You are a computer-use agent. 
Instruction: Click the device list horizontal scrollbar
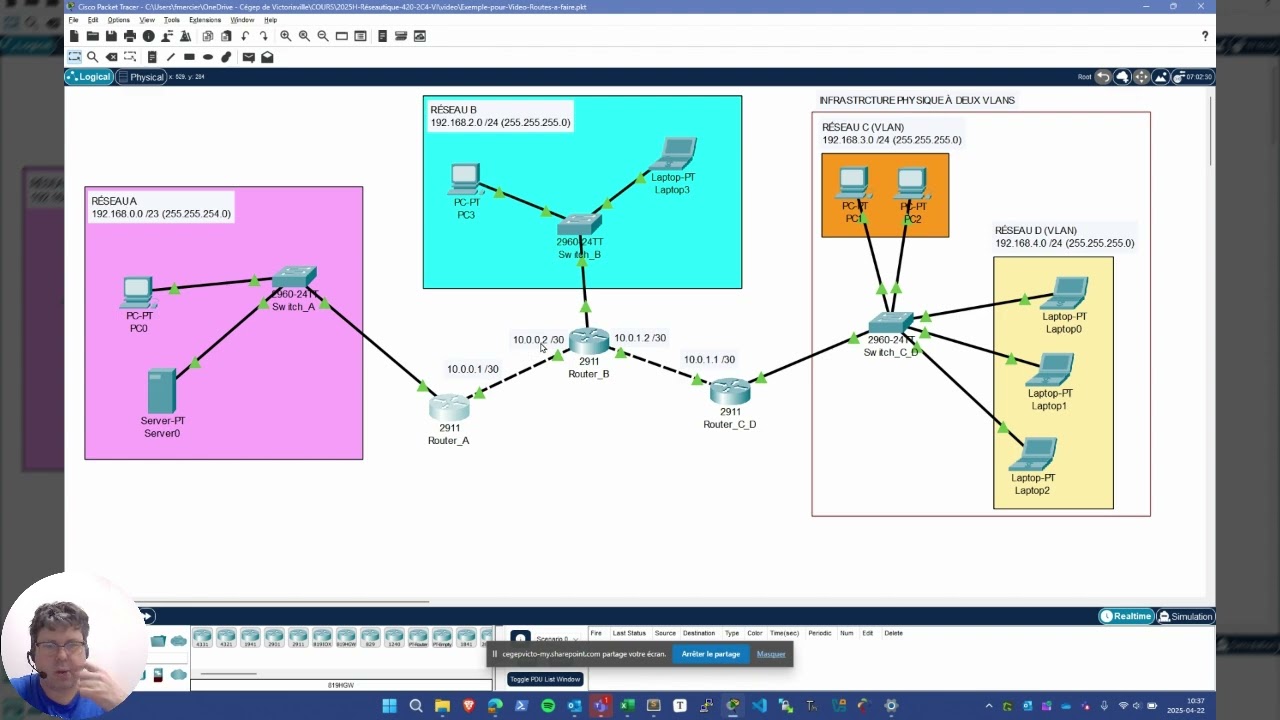click(230, 674)
